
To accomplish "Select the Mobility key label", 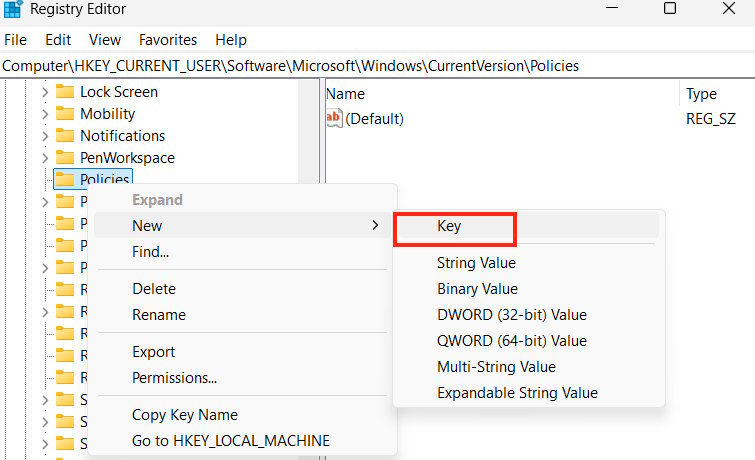I will [x=107, y=114].
